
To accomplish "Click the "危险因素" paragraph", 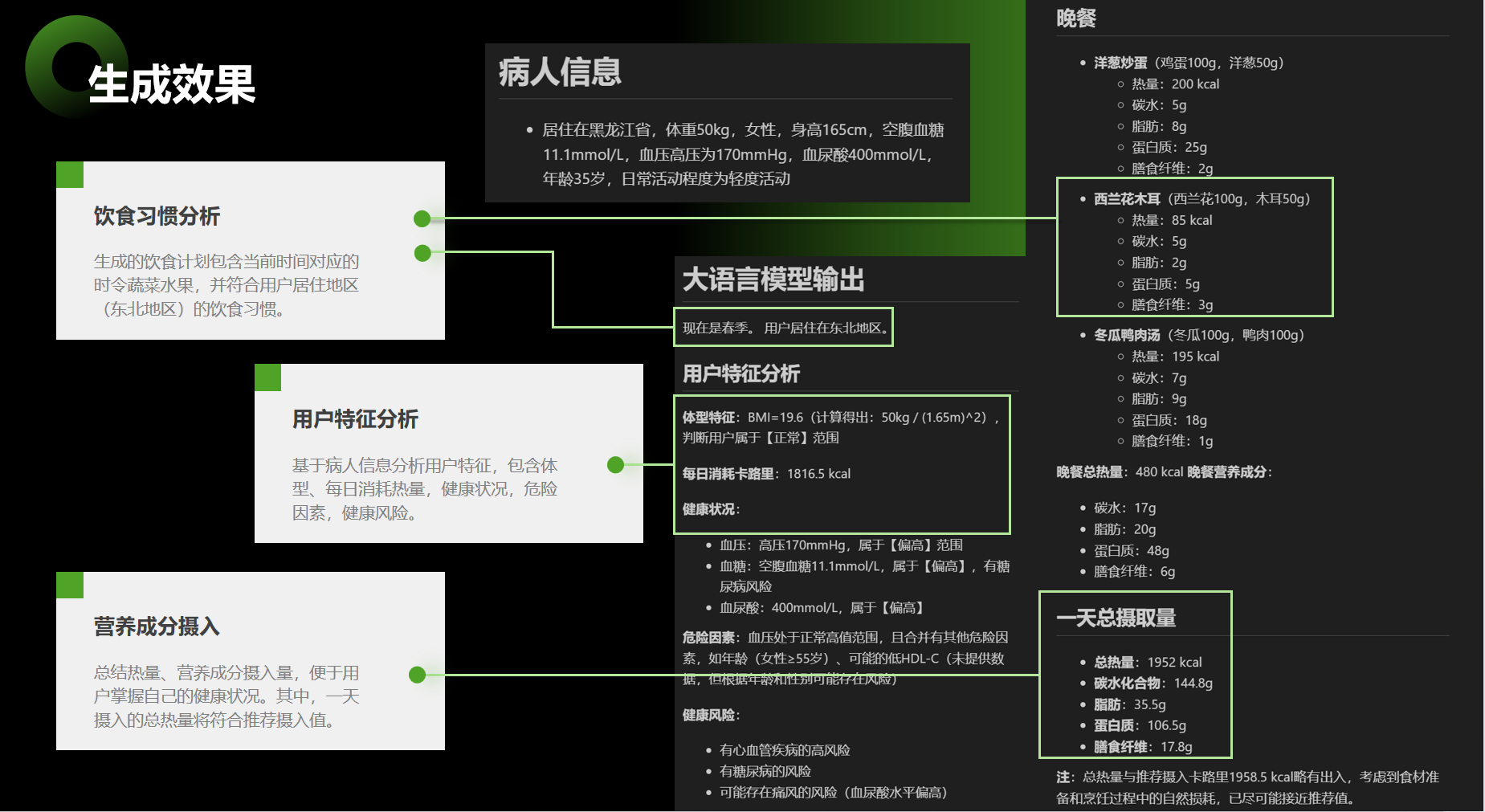I will click(x=845, y=658).
